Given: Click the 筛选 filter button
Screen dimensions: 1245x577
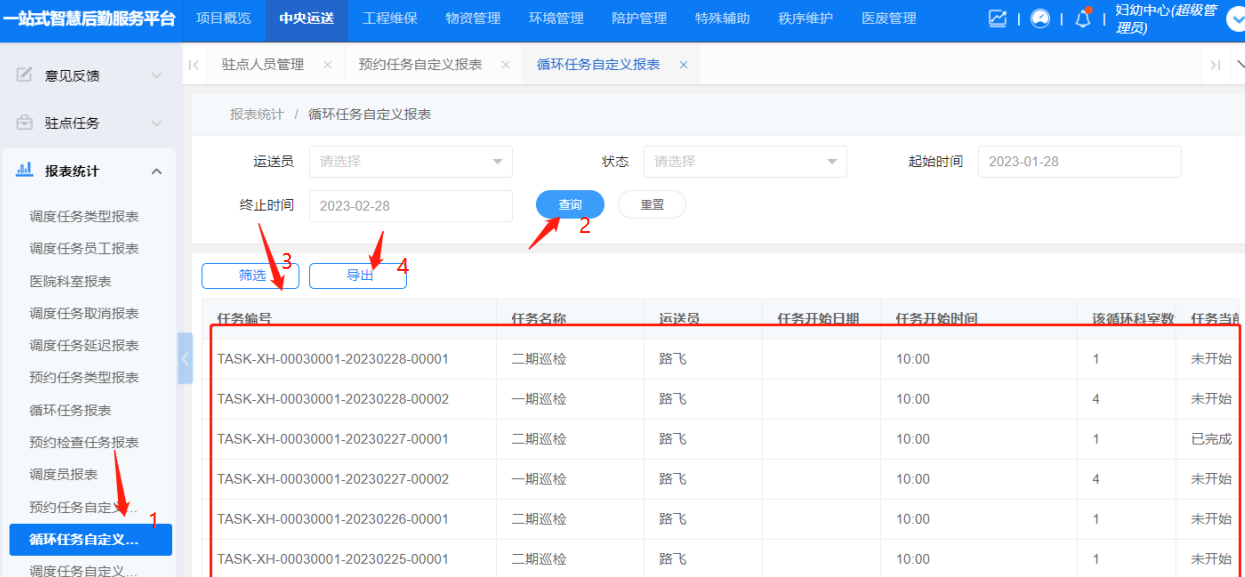Looking at the screenshot, I should tap(252, 275).
